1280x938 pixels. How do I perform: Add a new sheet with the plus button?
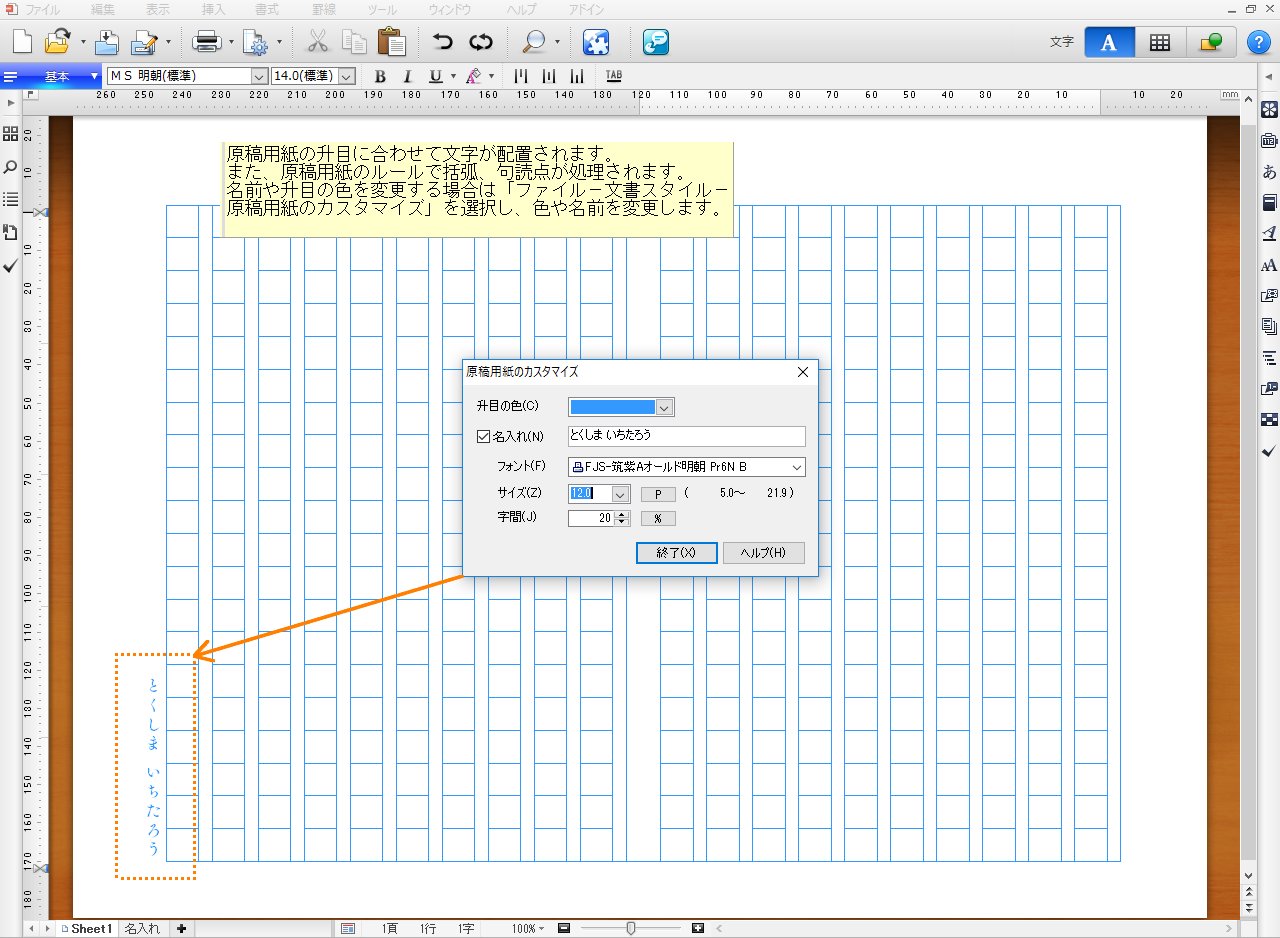[182, 929]
